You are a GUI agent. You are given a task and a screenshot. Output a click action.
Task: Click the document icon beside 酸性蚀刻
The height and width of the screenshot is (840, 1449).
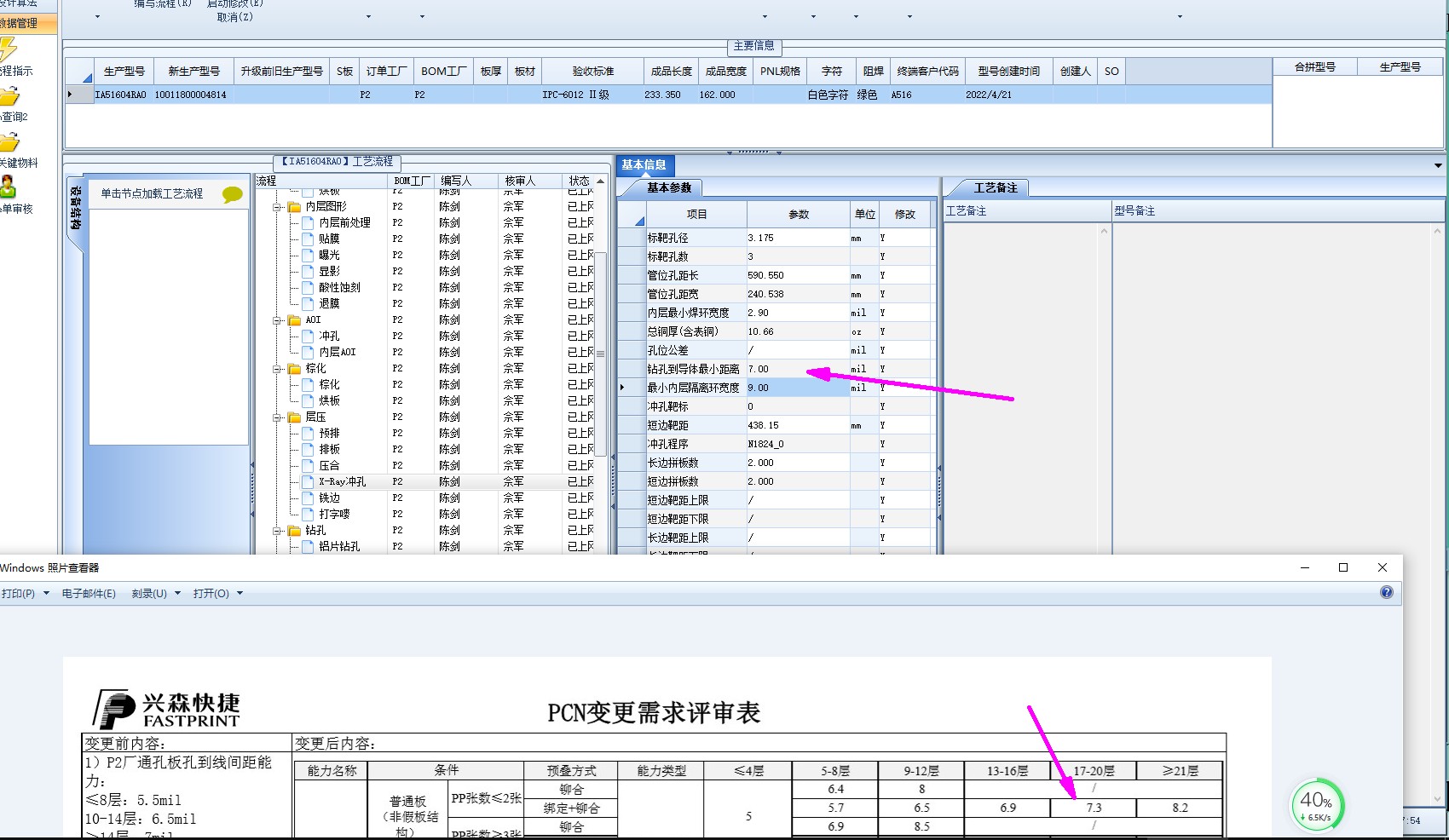point(308,287)
